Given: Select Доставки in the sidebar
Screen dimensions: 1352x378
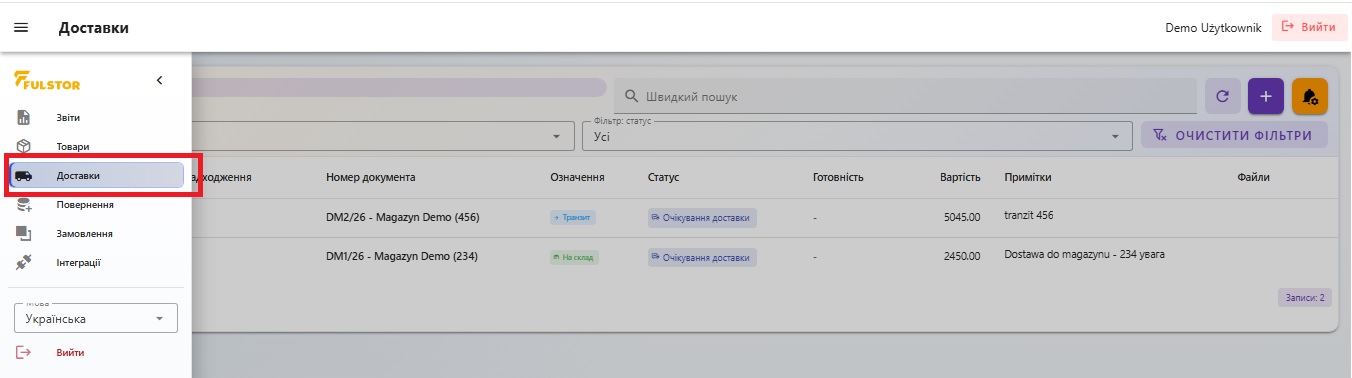Looking at the screenshot, I should [96, 175].
